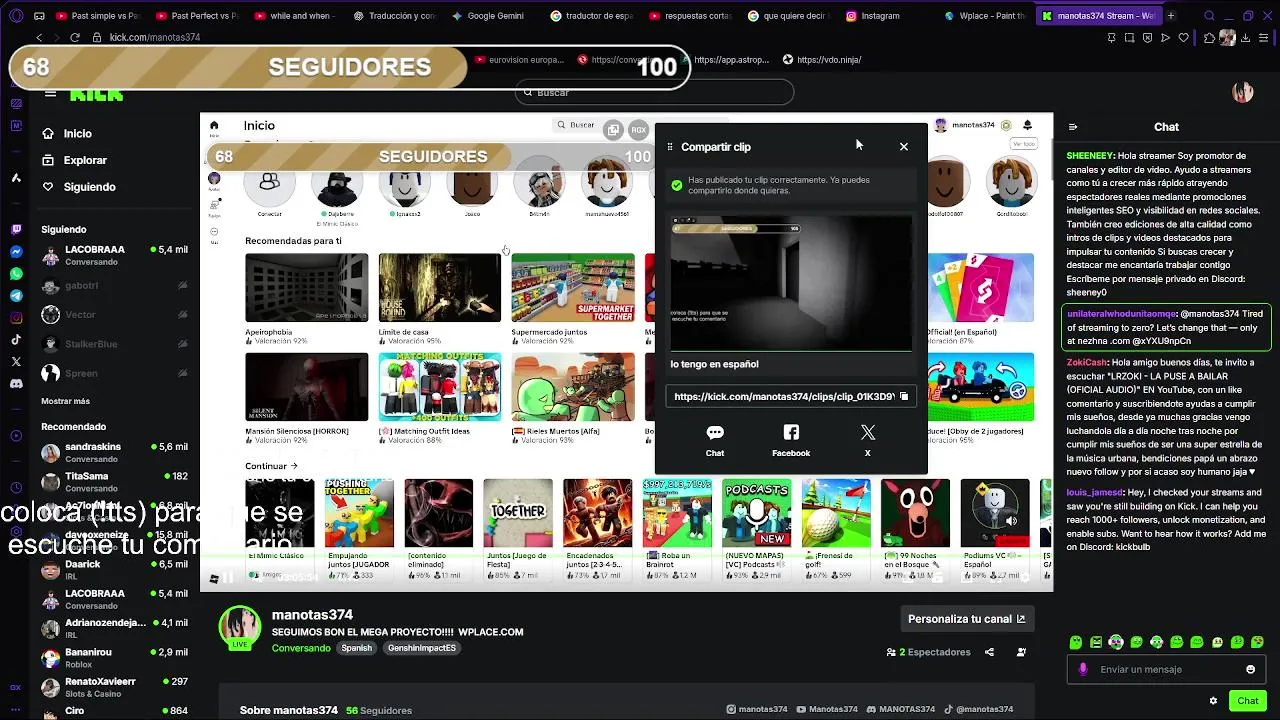The width and height of the screenshot is (1280, 720).
Task: Open the https://app.astrop... bookmark
Action: coord(725,60)
